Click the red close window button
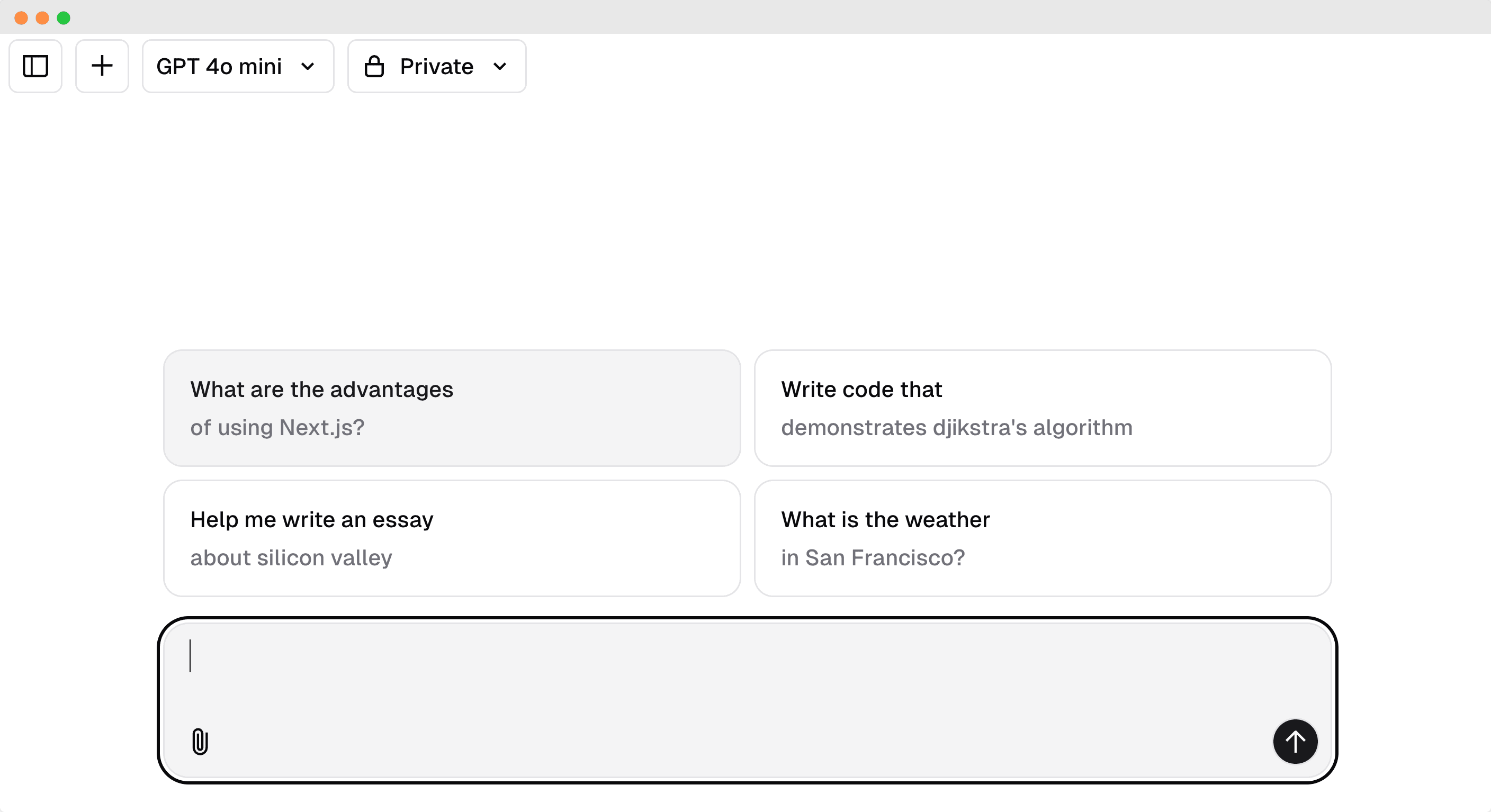1491x812 pixels. point(21,18)
